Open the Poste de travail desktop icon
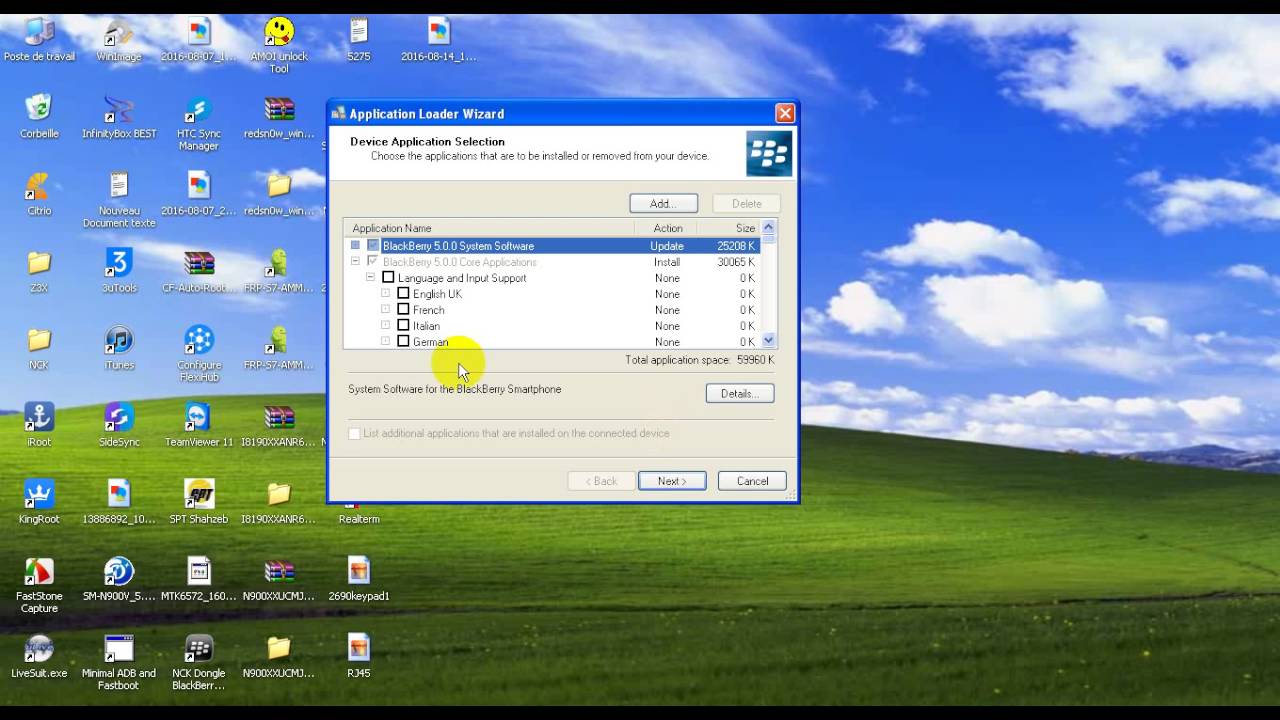 (39, 40)
